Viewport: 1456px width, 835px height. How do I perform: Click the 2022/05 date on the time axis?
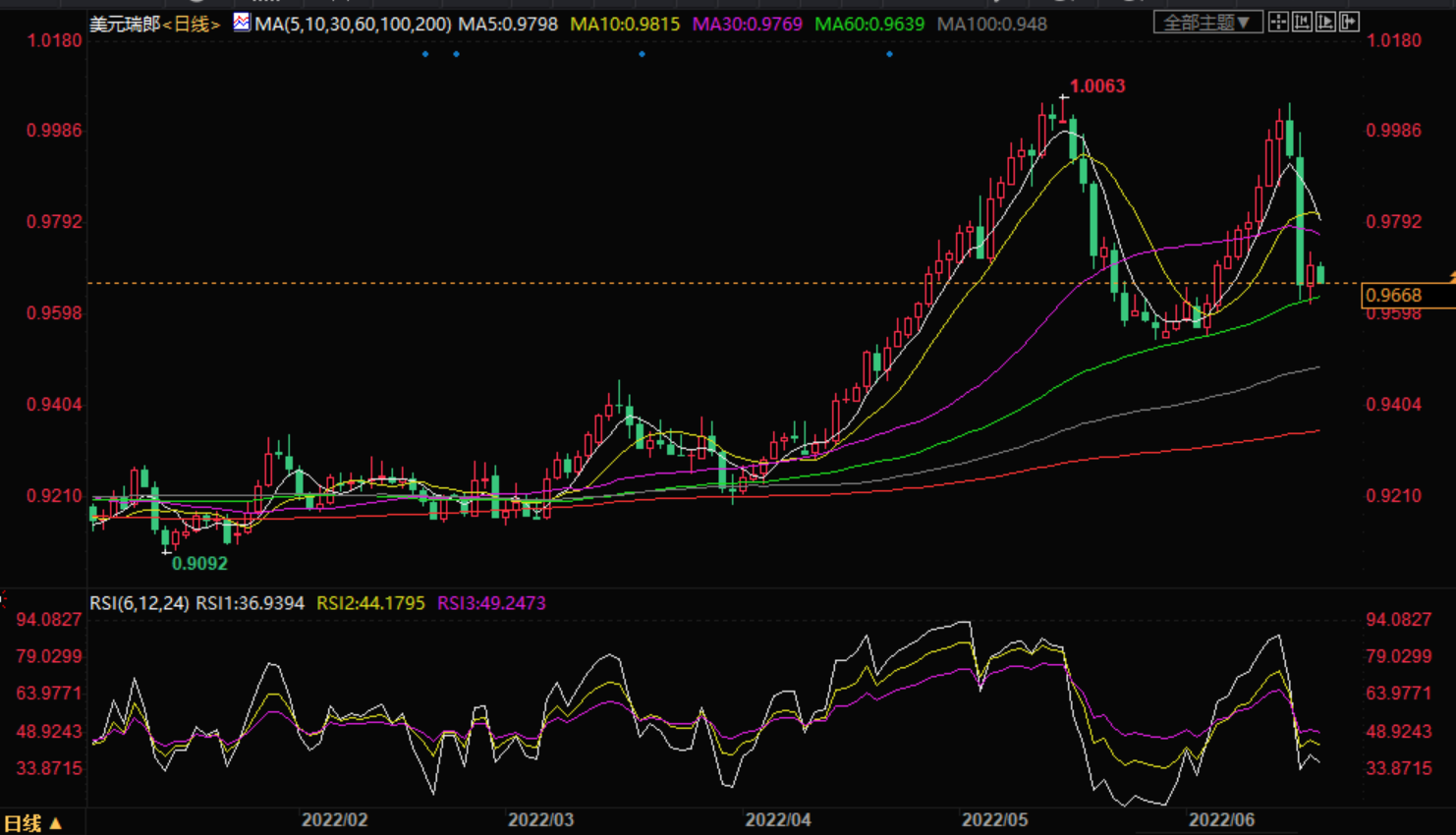[x=994, y=819]
